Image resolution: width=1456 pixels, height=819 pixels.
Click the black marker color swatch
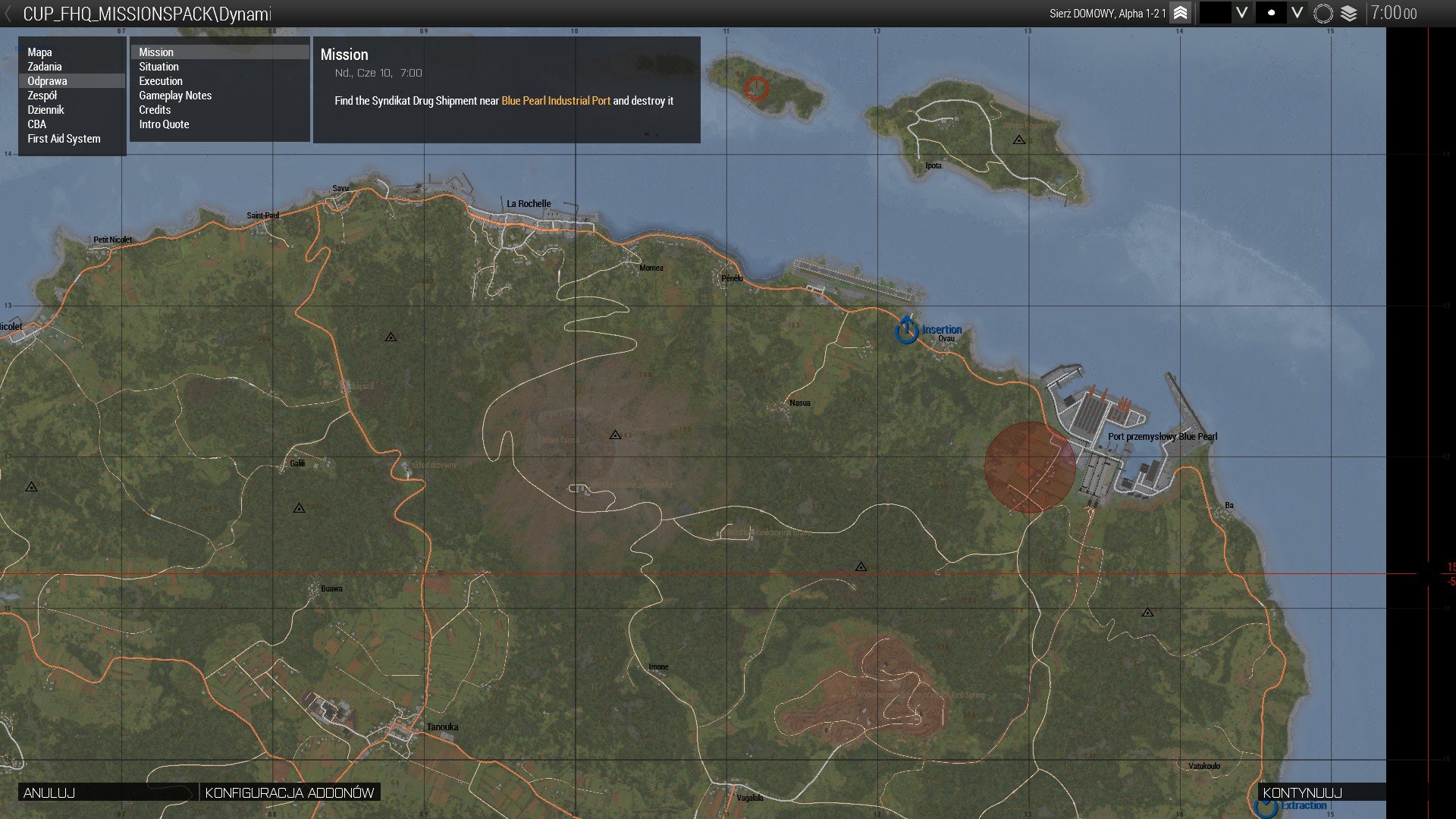coord(1215,13)
